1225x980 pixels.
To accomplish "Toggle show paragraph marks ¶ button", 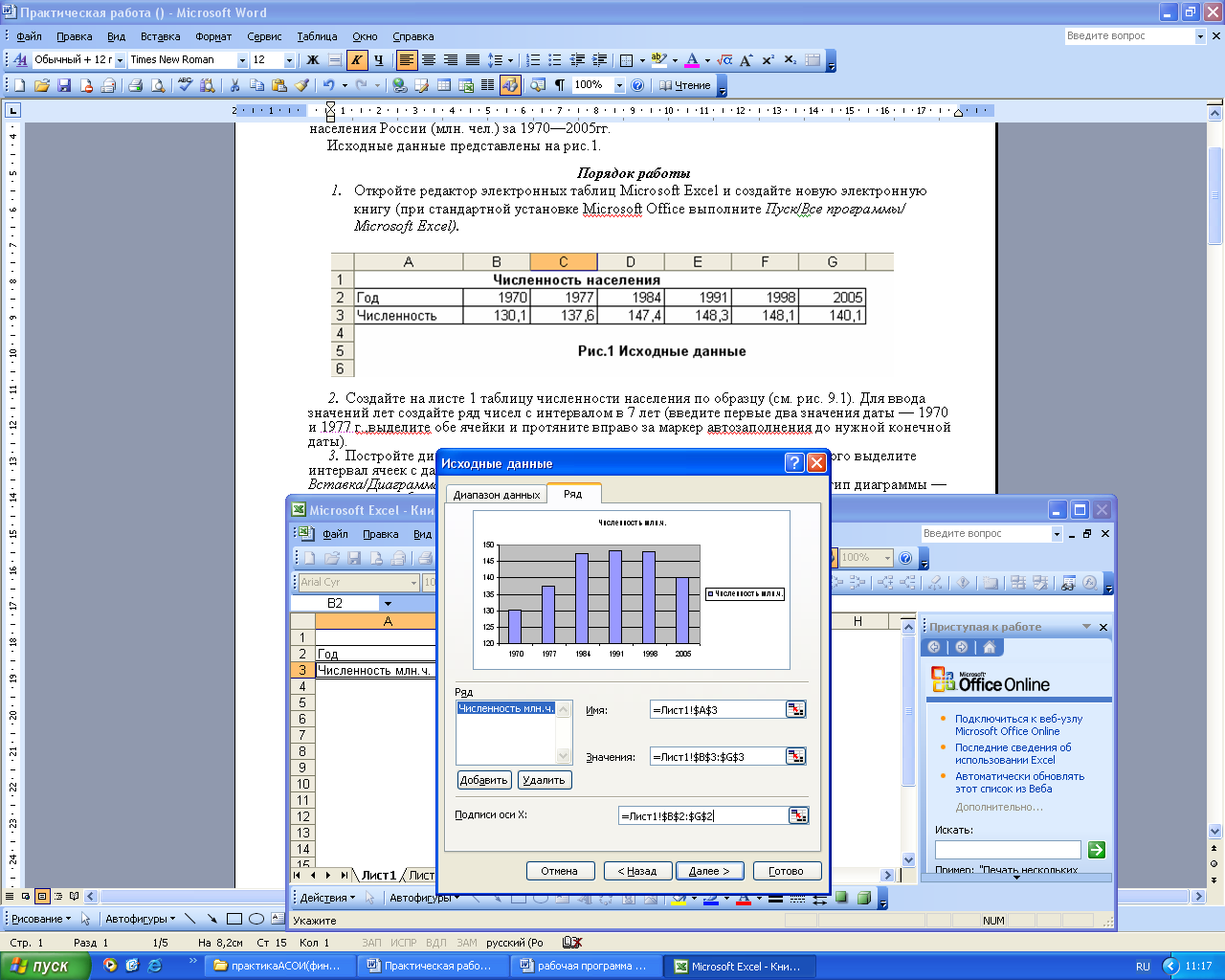I will (x=560, y=85).
